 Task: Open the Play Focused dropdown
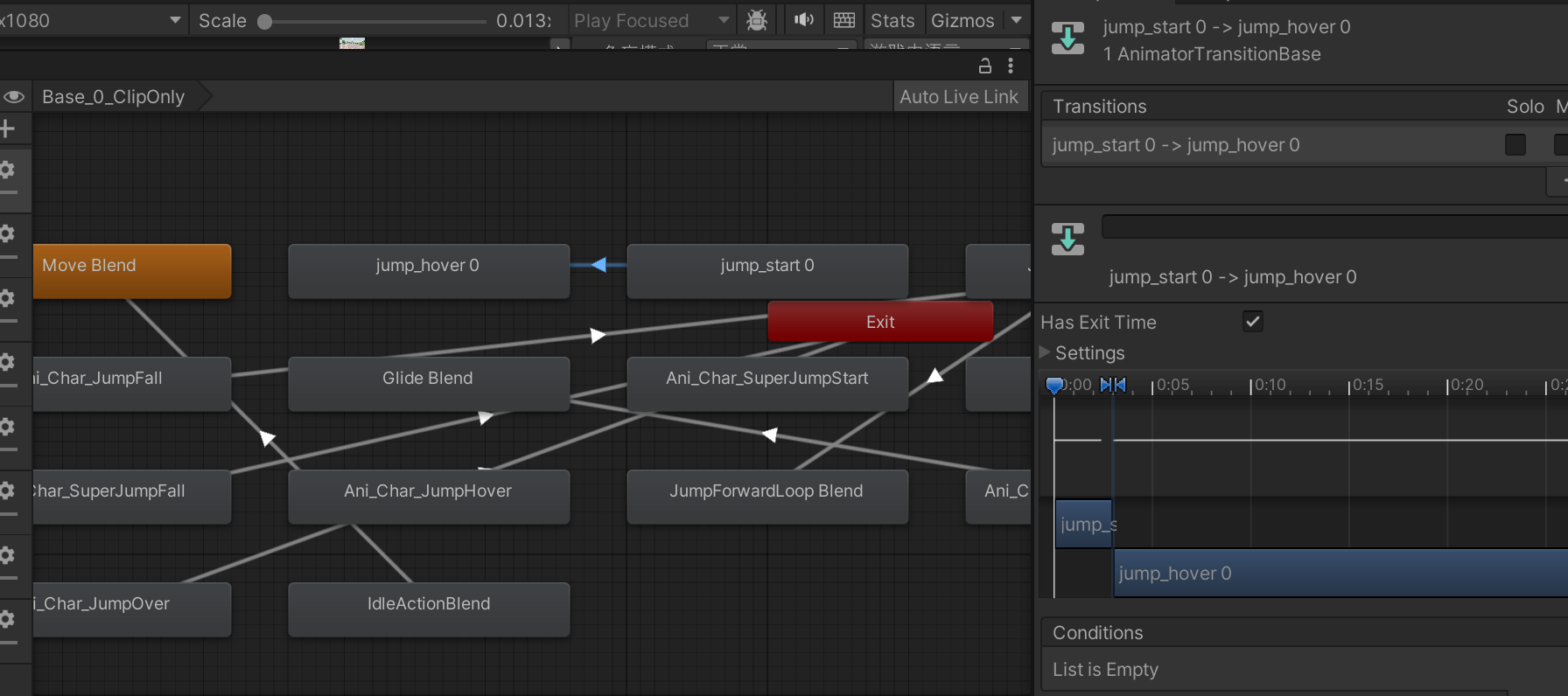pyautogui.click(x=651, y=20)
